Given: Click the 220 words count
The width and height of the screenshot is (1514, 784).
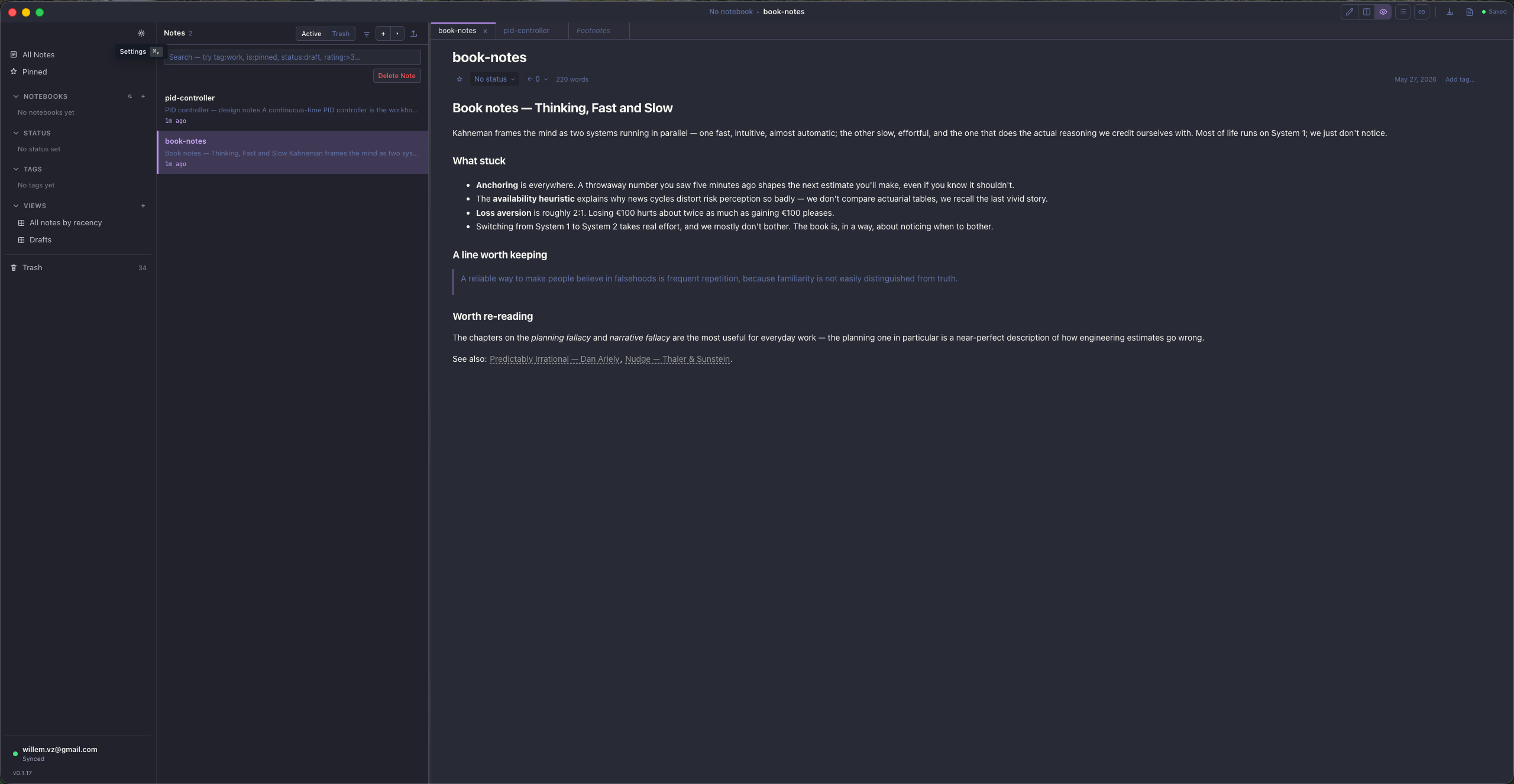Looking at the screenshot, I should 572,79.
